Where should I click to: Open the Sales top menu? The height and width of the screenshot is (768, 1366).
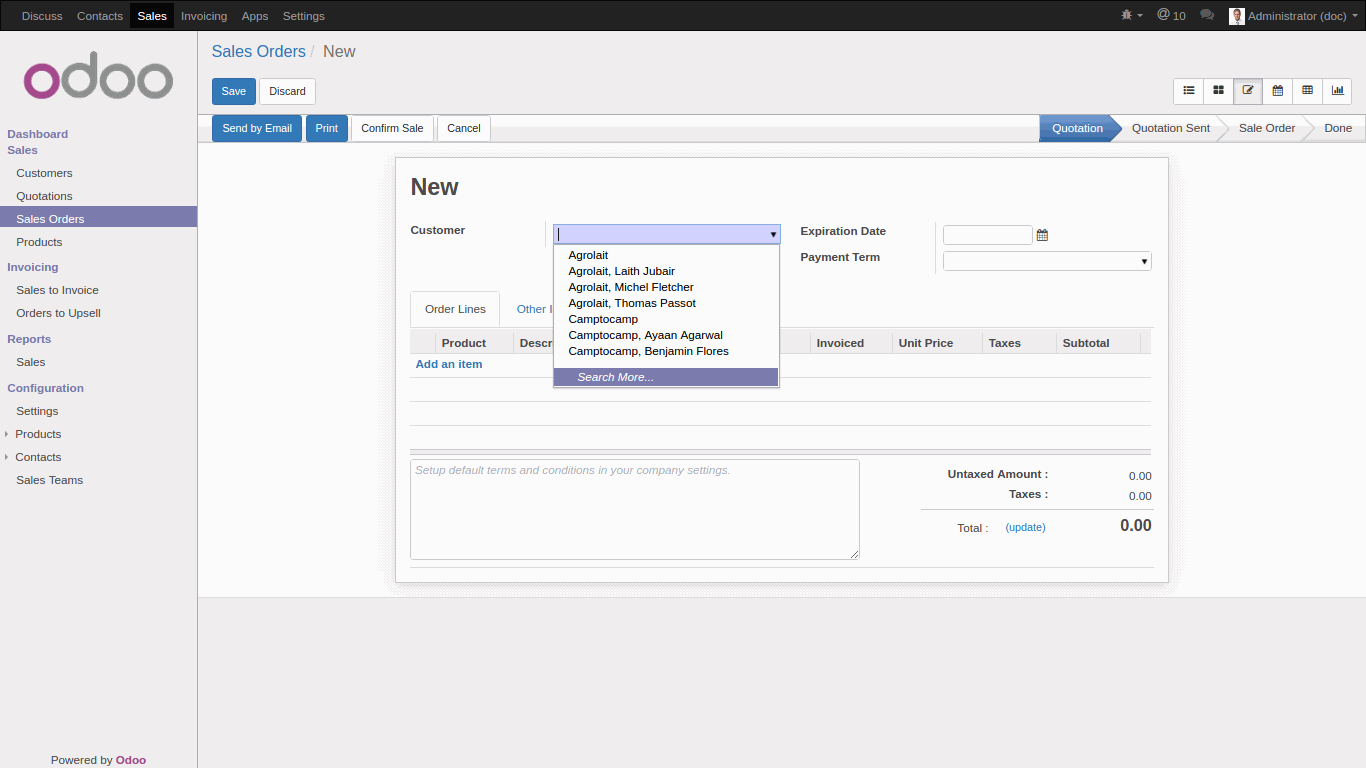(x=152, y=15)
